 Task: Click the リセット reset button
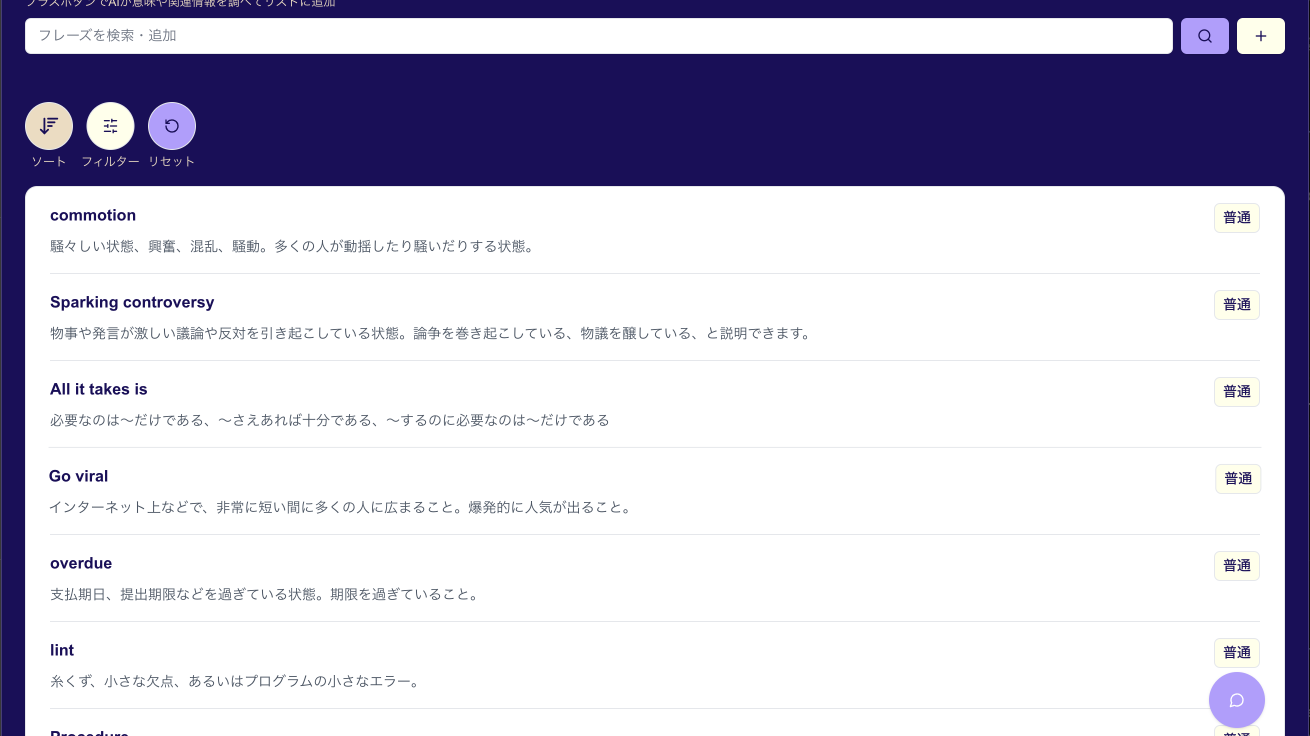(172, 126)
